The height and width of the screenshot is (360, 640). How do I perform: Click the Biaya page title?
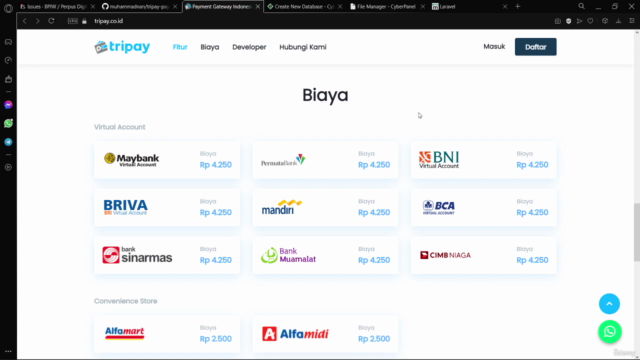325,95
